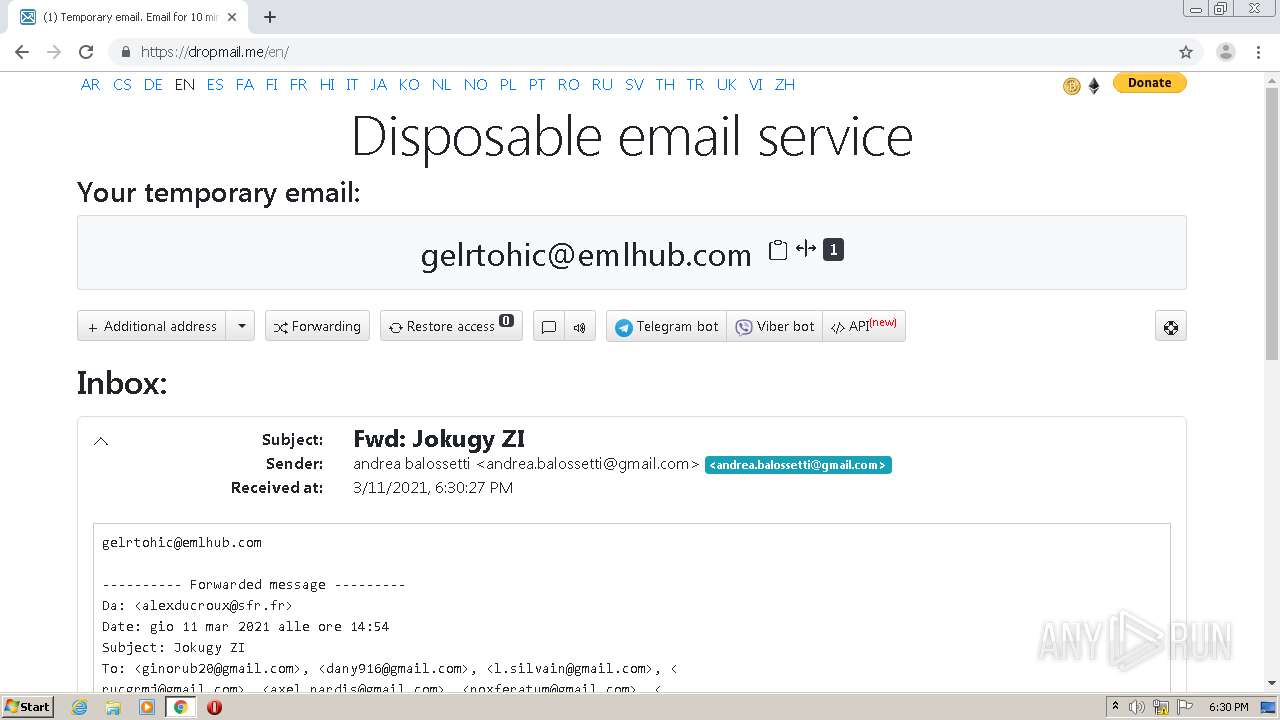Open Internet Explorer from taskbar
The image size is (1280, 720).
click(80, 707)
